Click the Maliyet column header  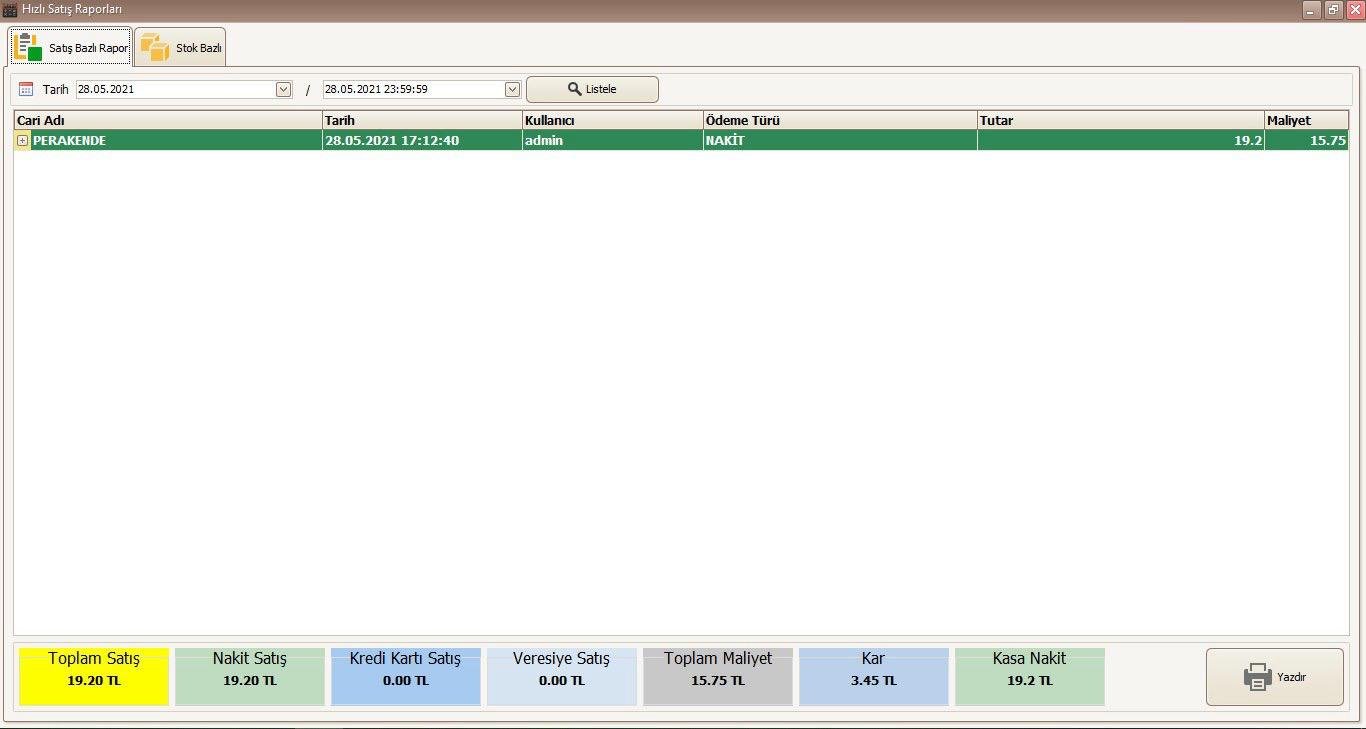tap(1306, 120)
